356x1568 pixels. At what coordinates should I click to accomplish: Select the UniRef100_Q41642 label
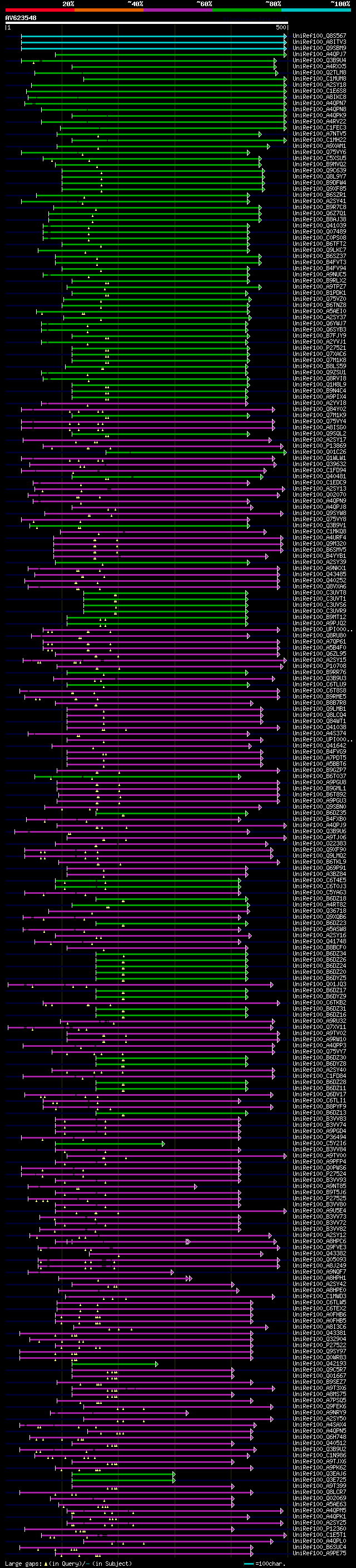(x=319, y=746)
